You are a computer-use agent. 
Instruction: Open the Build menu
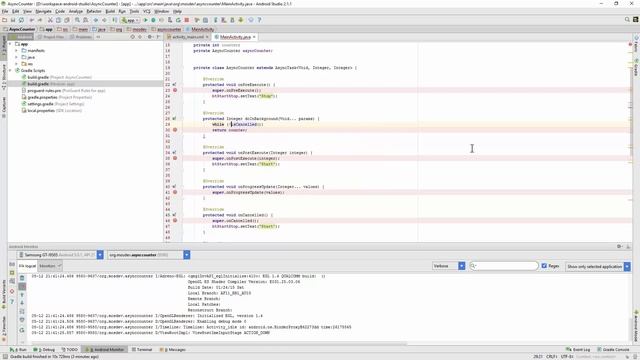point(110,11)
